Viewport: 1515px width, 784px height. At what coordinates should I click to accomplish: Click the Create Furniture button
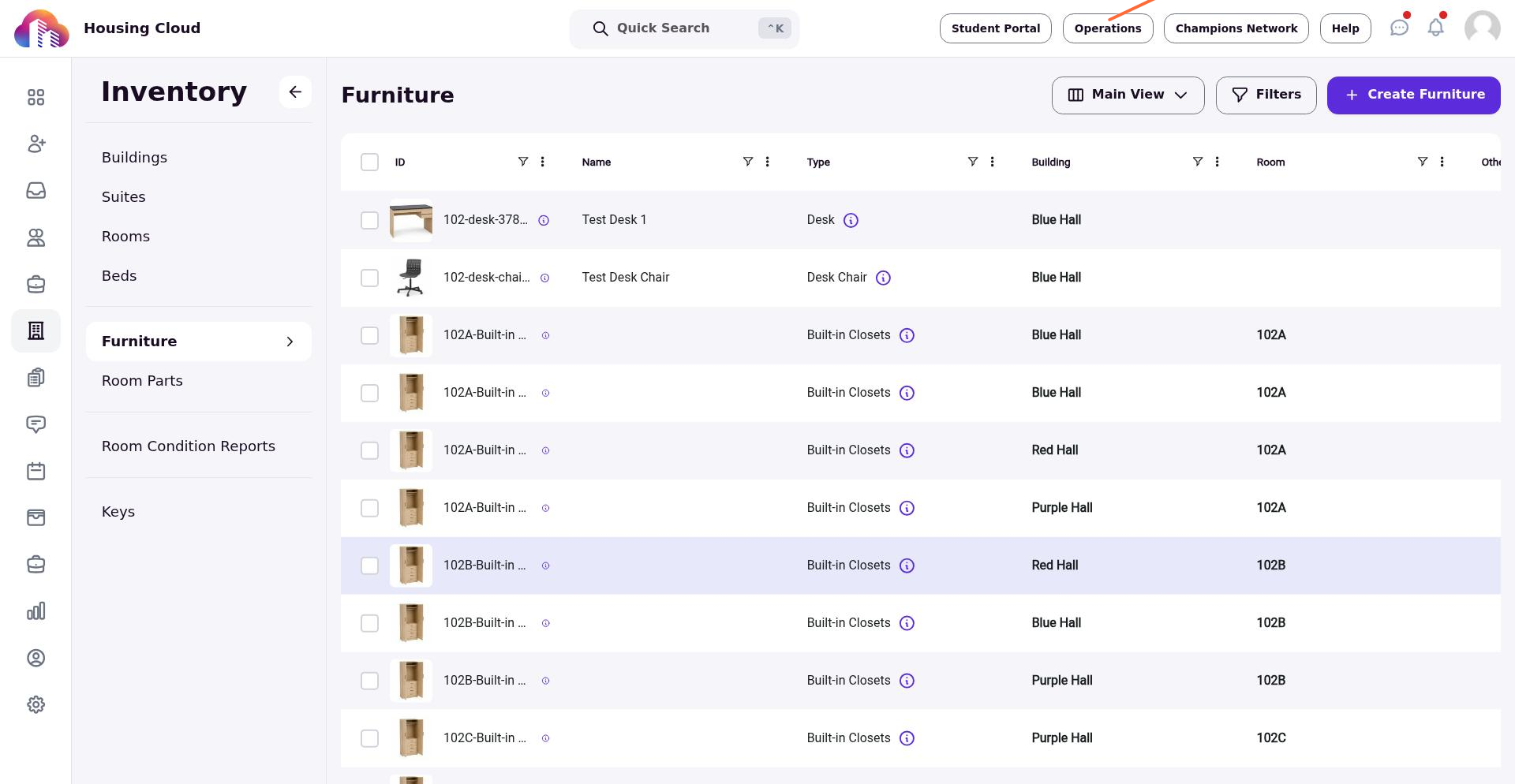coord(1413,95)
